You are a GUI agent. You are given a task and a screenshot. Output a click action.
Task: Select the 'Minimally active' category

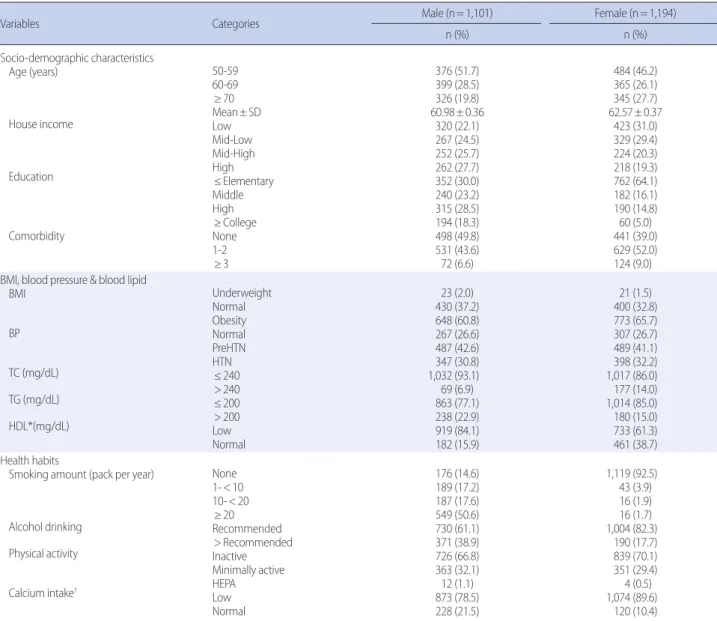(x=248, y=570)
